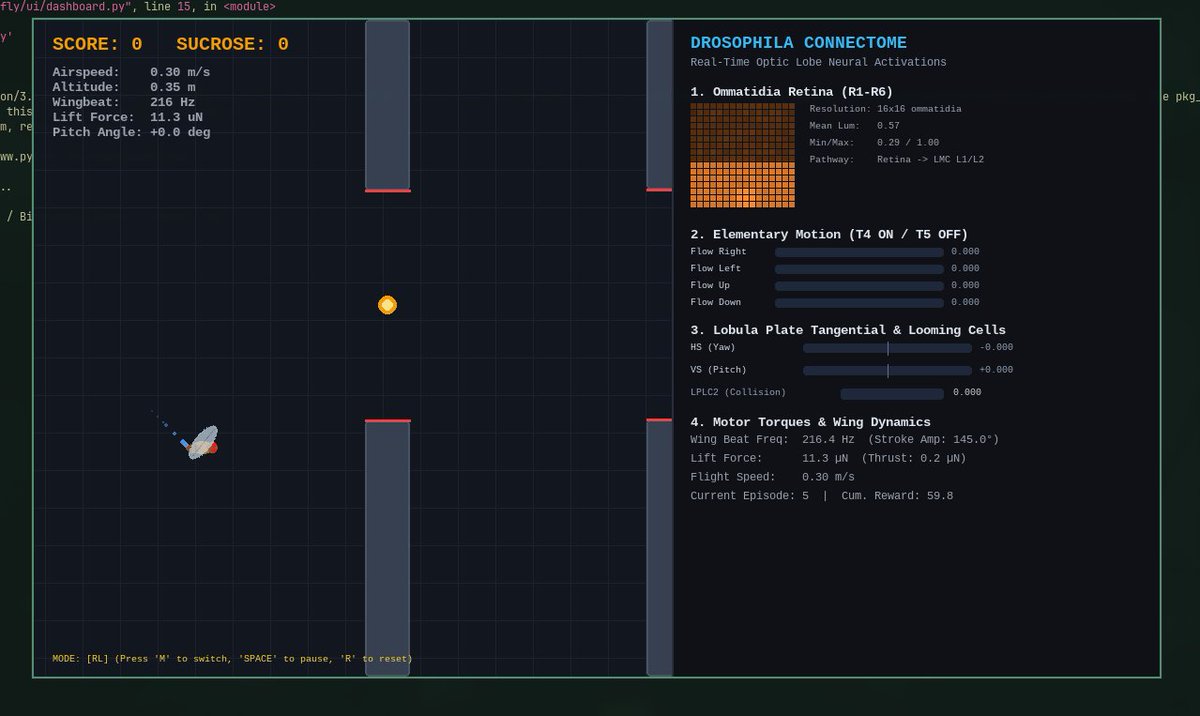1200x716 pixels.
Task: Click the Flow Right activation bar
Action: (859, 252)
